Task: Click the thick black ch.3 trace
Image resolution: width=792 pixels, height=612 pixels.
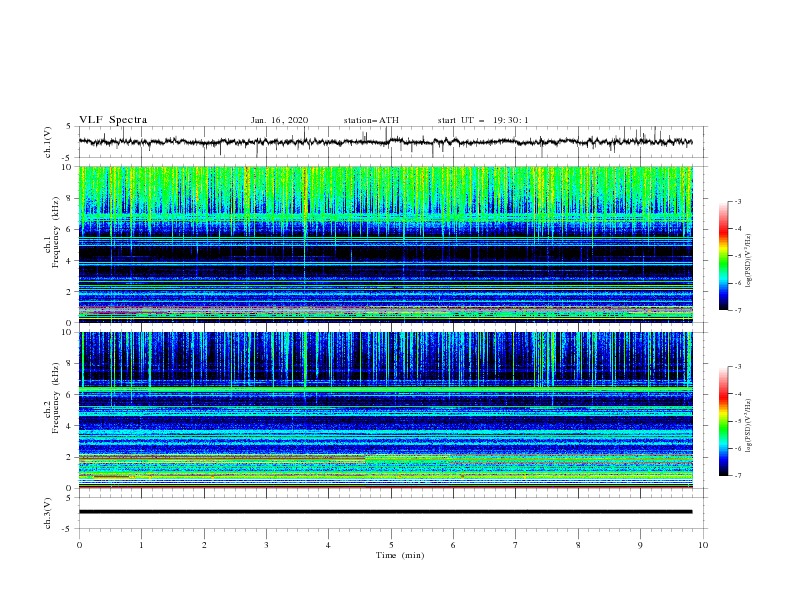Action: 385,512
